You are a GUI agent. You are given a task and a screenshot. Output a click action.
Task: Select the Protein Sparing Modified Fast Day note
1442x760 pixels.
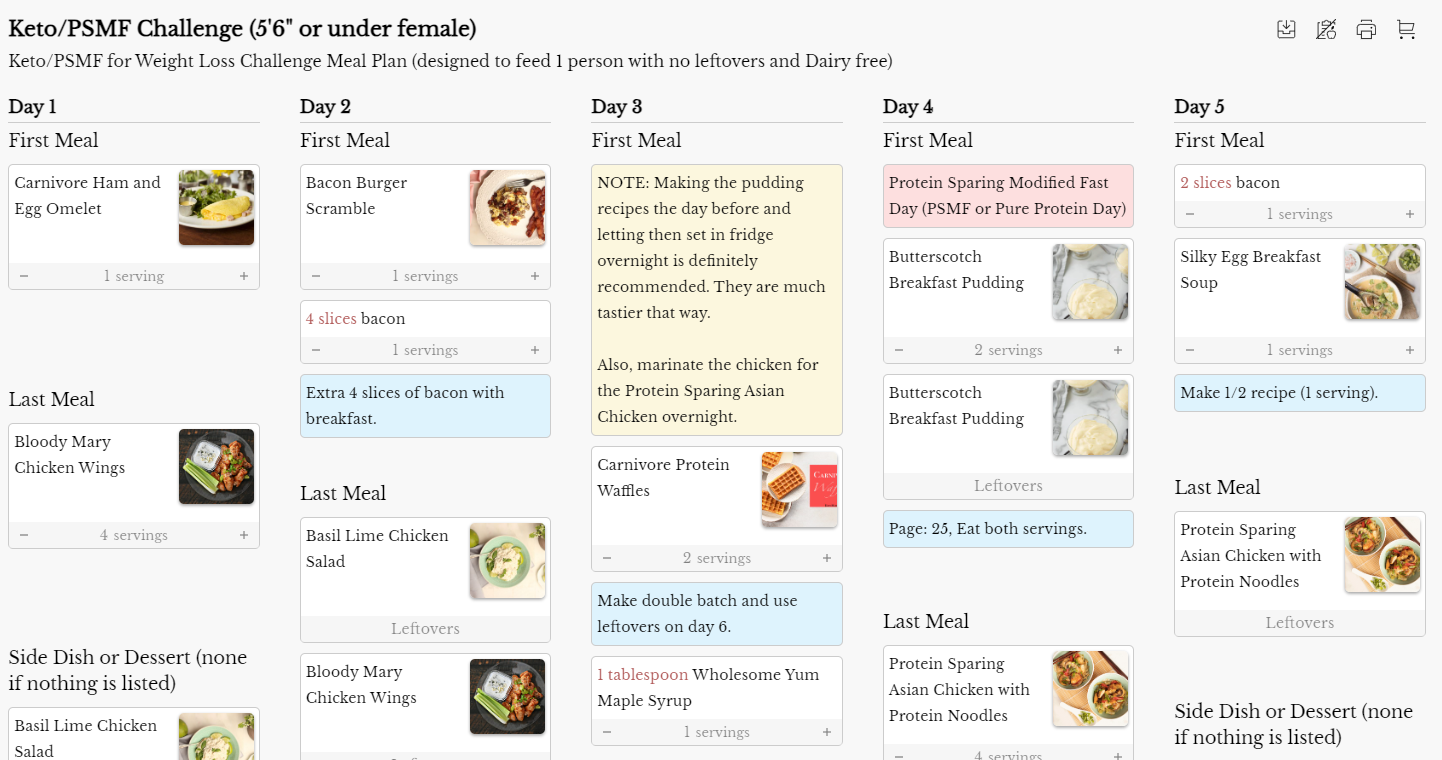click(1008, 196)
